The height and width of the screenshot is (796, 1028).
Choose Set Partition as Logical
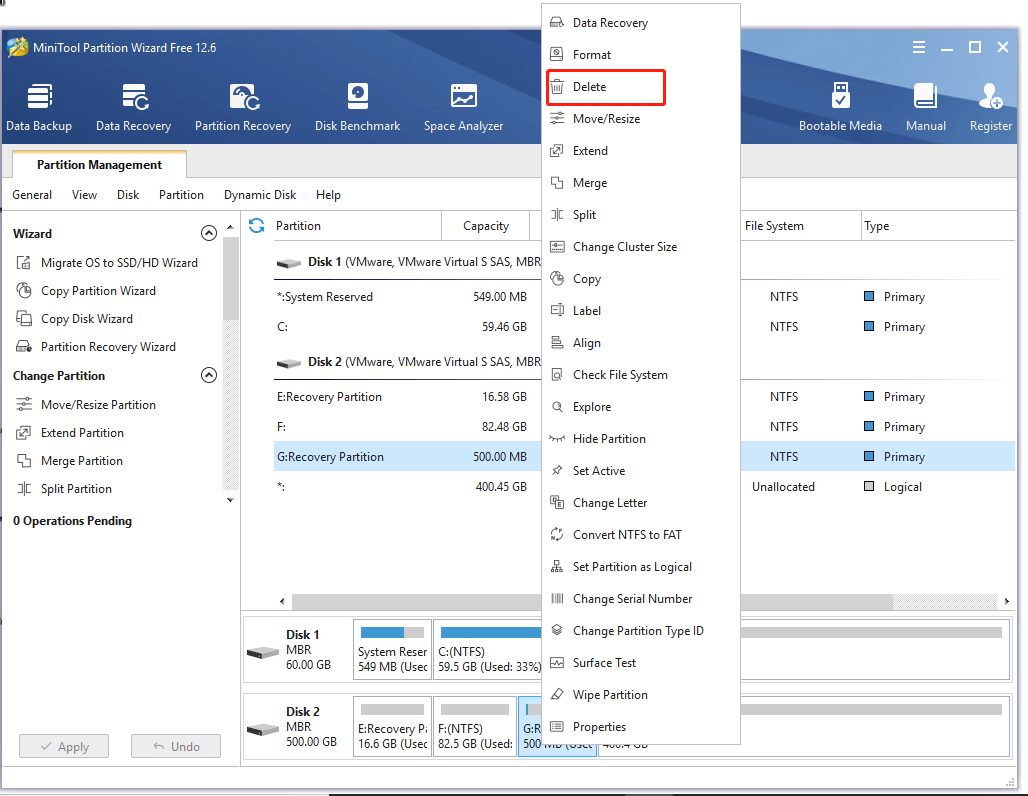pos(641,567)
